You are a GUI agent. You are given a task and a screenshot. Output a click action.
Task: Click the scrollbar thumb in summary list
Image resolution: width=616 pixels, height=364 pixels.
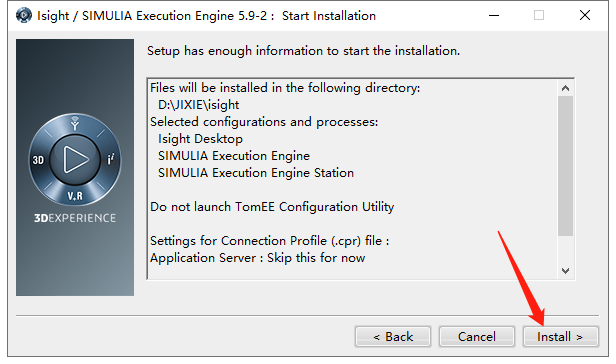565,166
